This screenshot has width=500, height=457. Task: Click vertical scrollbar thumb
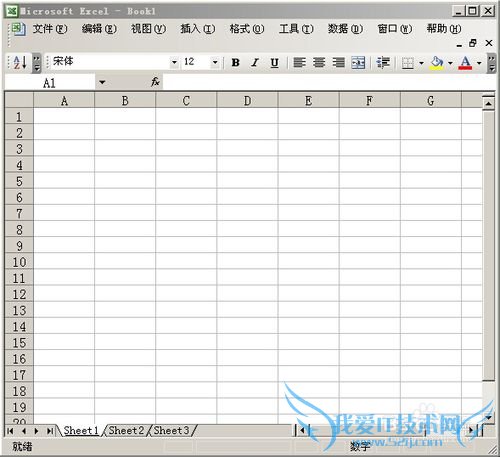click(488, 246)
